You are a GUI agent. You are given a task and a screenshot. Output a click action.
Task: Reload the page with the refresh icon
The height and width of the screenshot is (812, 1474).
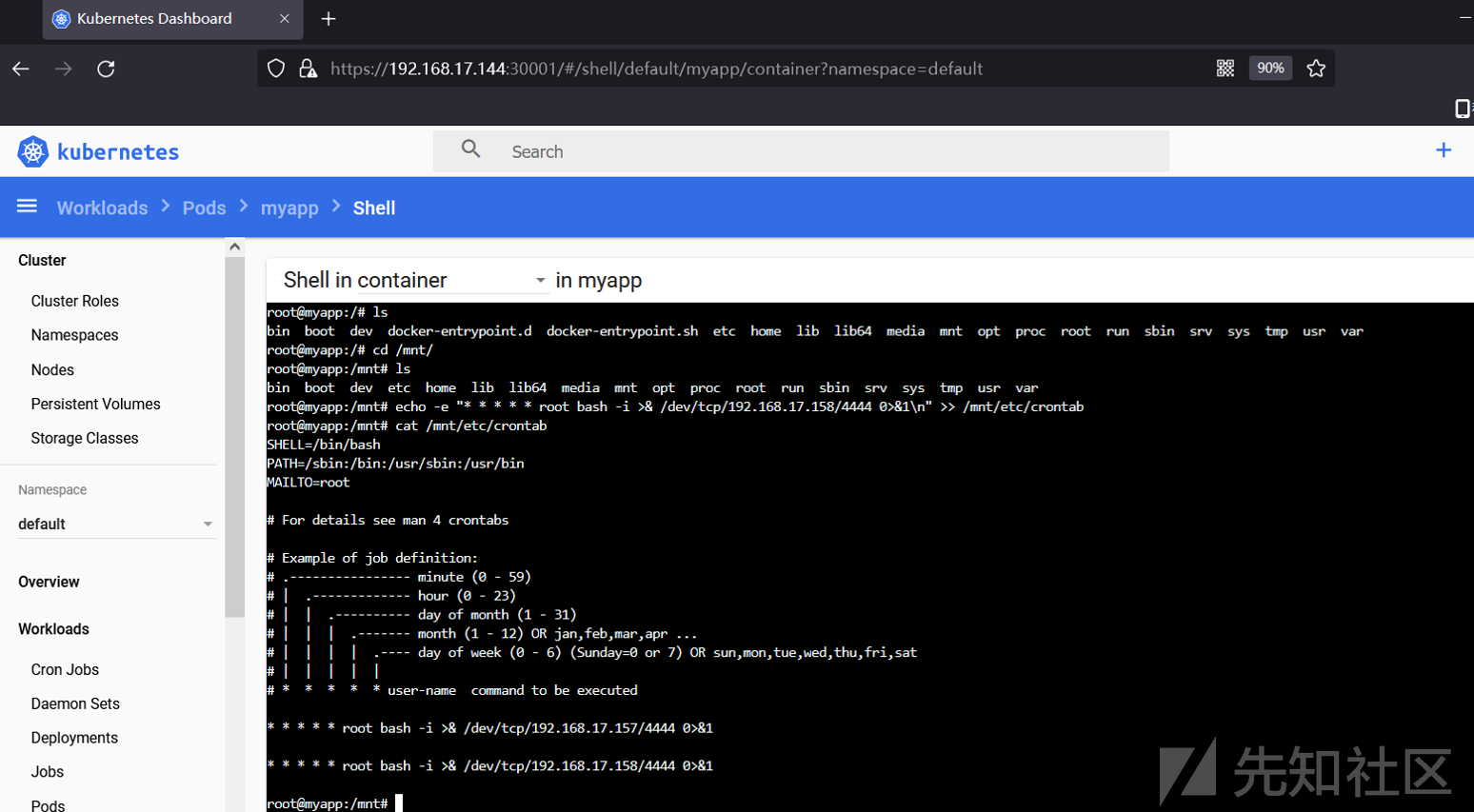point(106,69)
